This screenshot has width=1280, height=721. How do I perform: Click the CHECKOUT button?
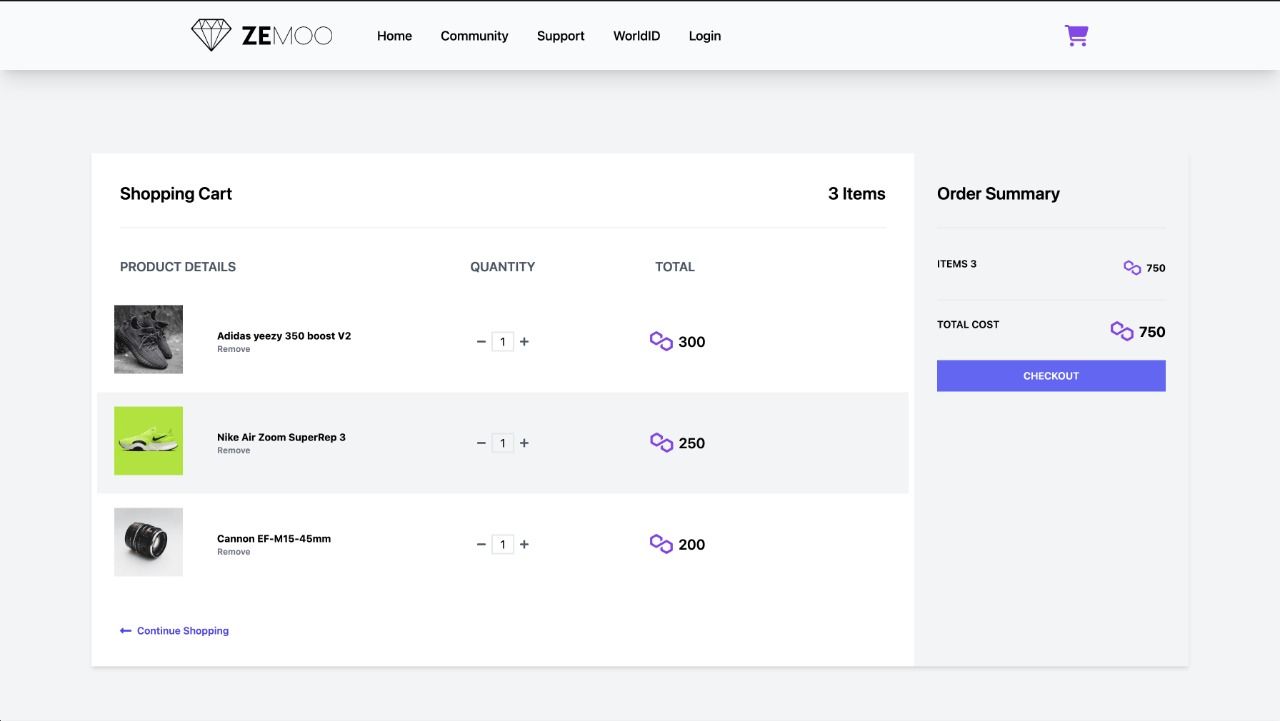[x=1051, y=376]
